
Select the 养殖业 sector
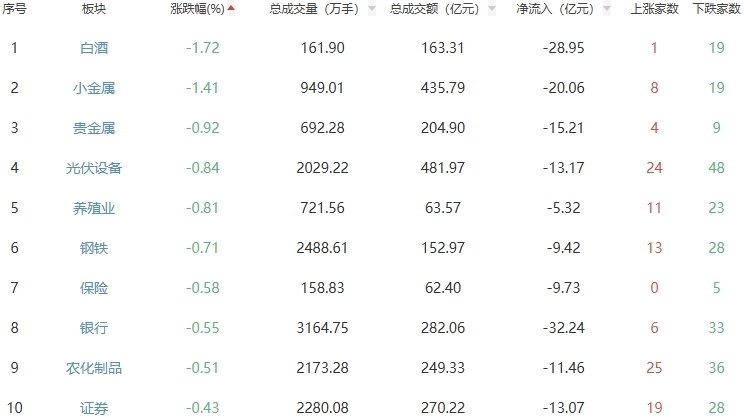tap(95, 208)
